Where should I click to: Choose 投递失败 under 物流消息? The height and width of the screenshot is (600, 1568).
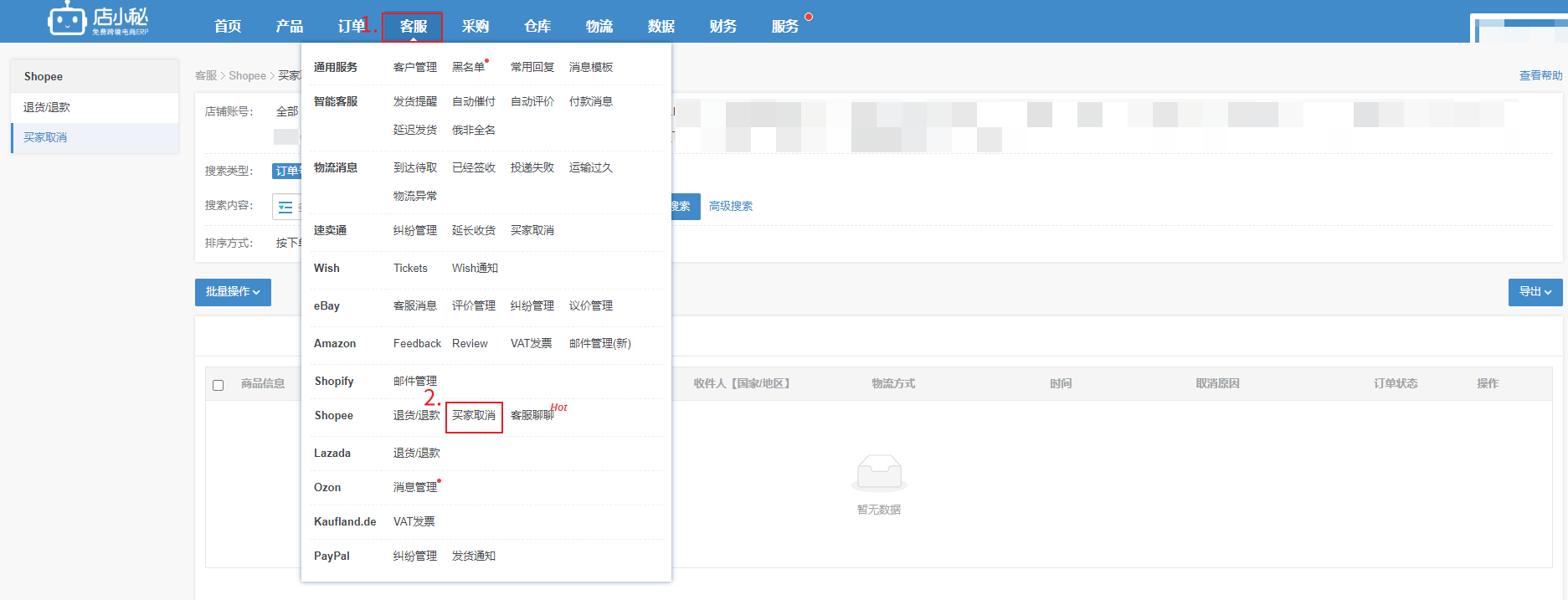pyautogui.click(x=532, y=167)
